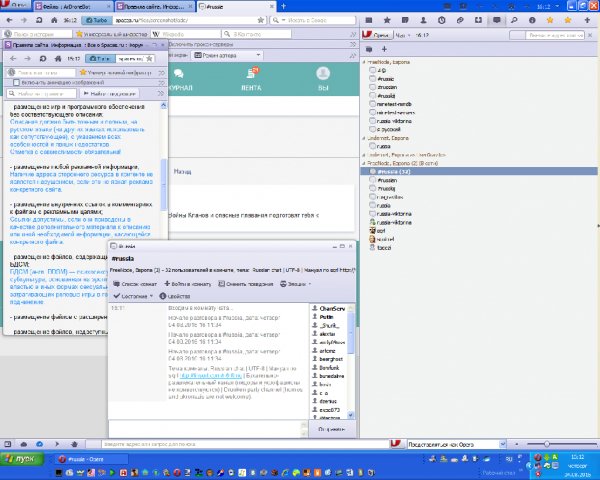600x480 pixels.
Task: Open the Links chain panel icon
Action: click(x=460, y=20)
